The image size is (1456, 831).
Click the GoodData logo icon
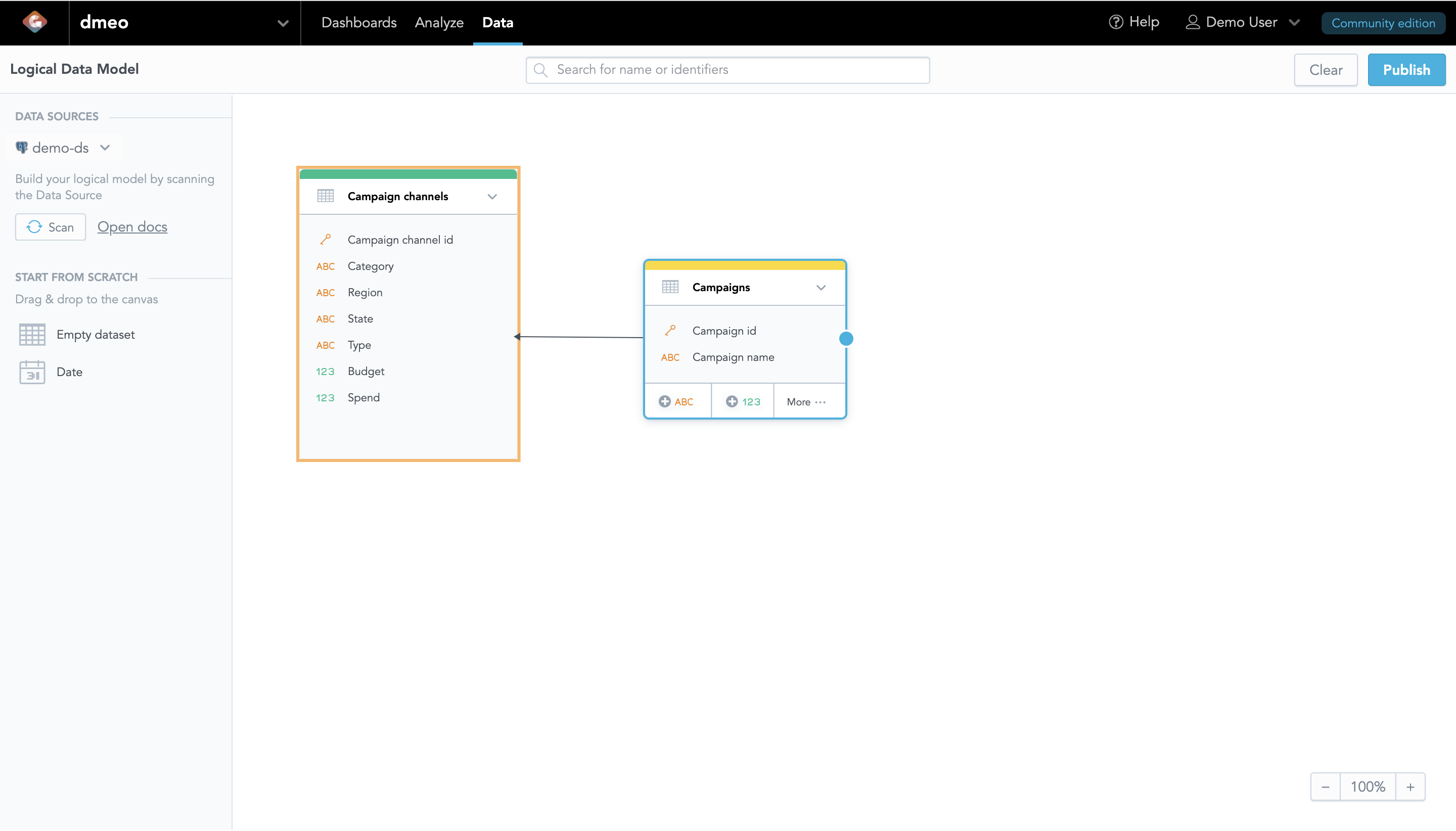(x=34, y=22)
